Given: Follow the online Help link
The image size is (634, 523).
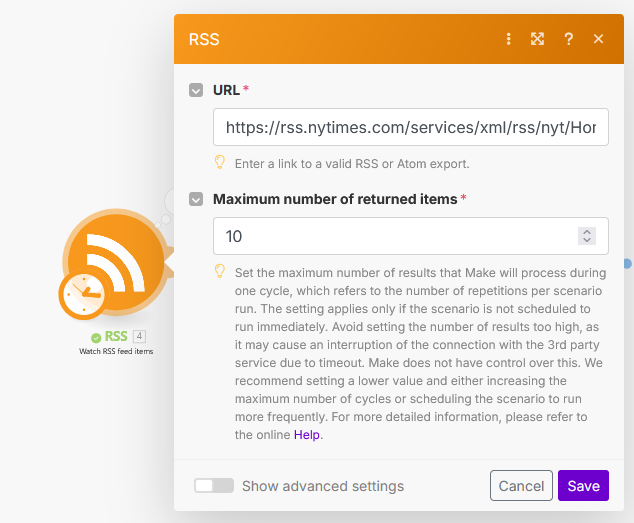Looking at the screenshot, I should (306, 435).
